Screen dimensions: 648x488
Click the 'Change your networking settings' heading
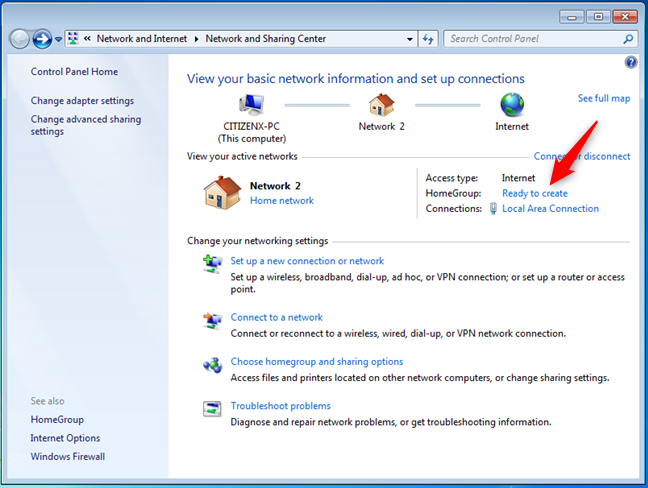pyautogui.click(x=257, y=241)
